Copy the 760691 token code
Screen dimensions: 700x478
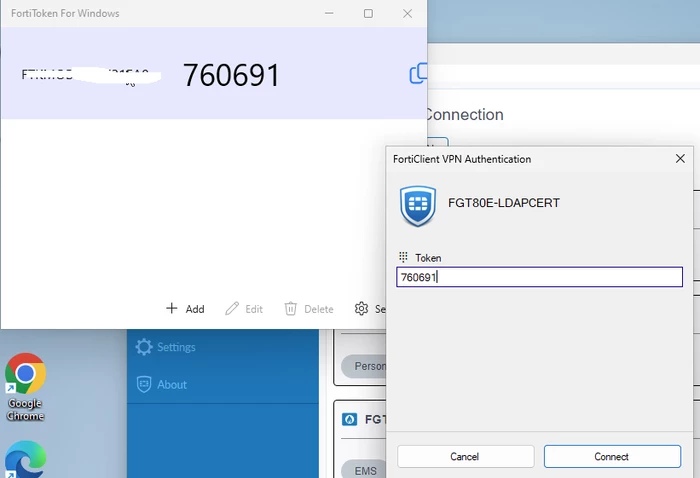click(418, 74)
